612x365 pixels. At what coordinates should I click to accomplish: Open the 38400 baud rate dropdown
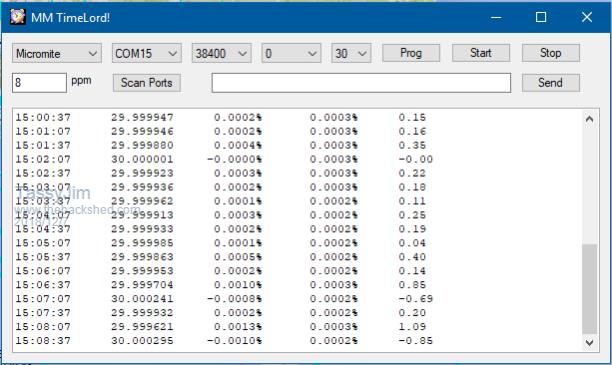[x=221, y=53]
